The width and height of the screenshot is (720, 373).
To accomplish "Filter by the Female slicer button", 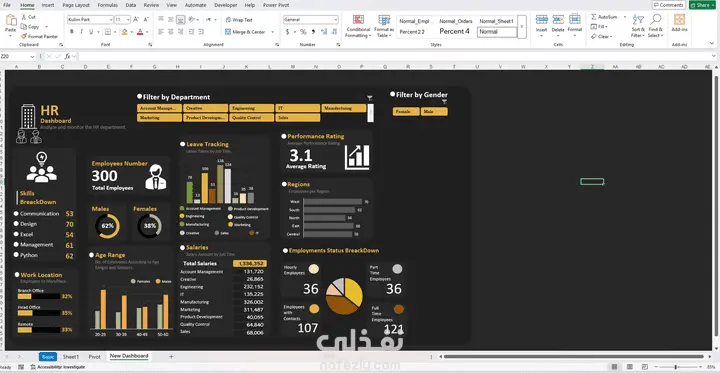I will tap(406, 112).
